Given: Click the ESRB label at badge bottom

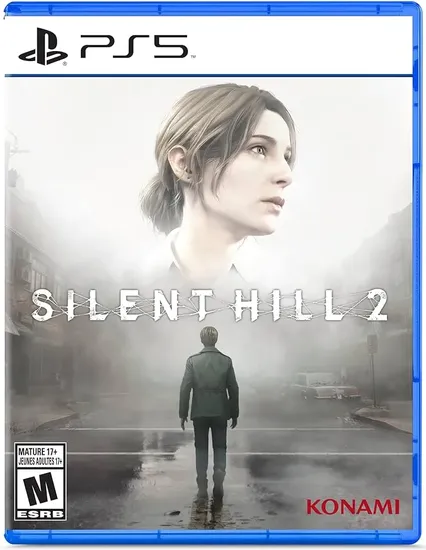Looking at the screenshot, I should tap(40, 515).
